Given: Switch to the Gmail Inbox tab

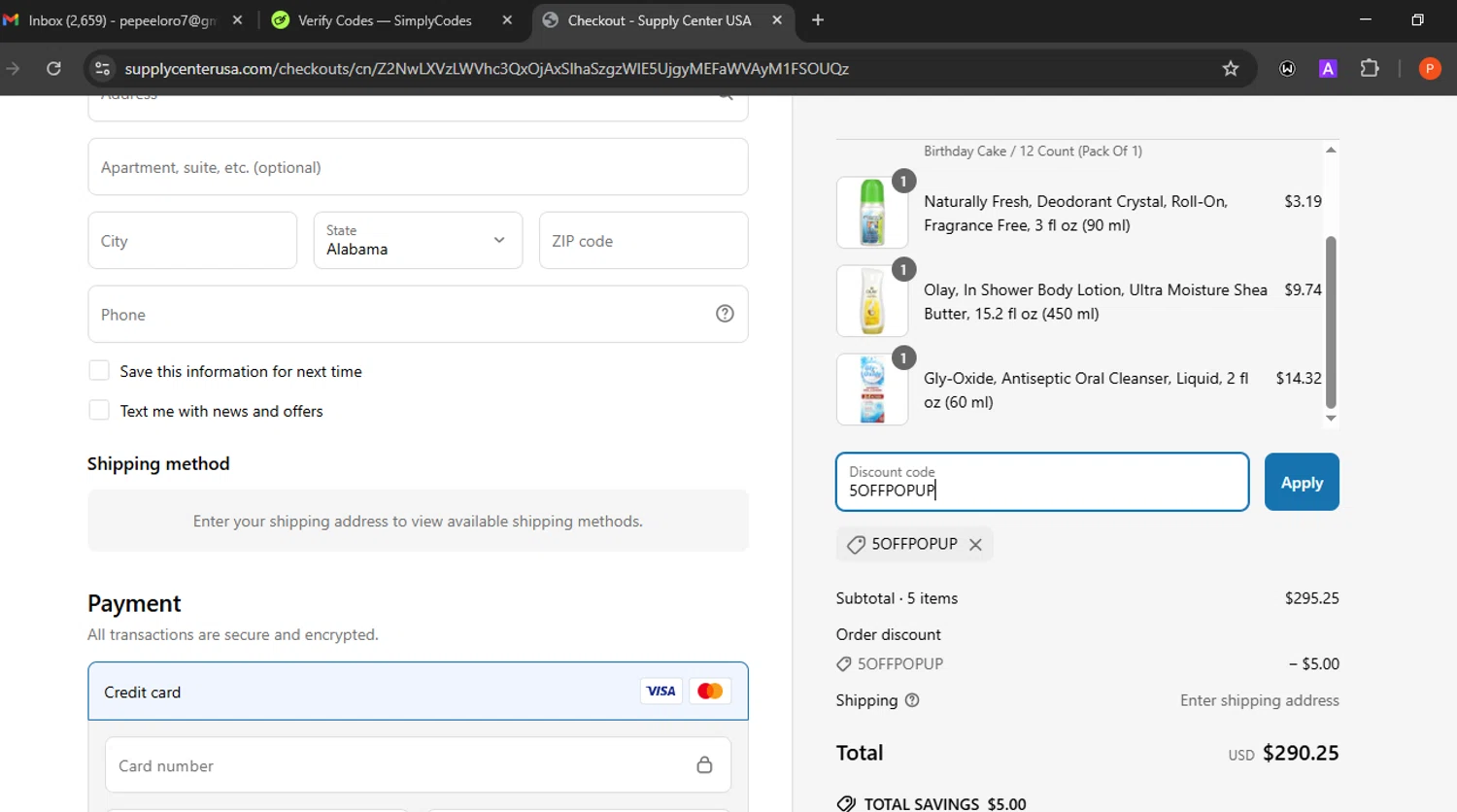Looking at the screenshot, I should click(121, 19).
